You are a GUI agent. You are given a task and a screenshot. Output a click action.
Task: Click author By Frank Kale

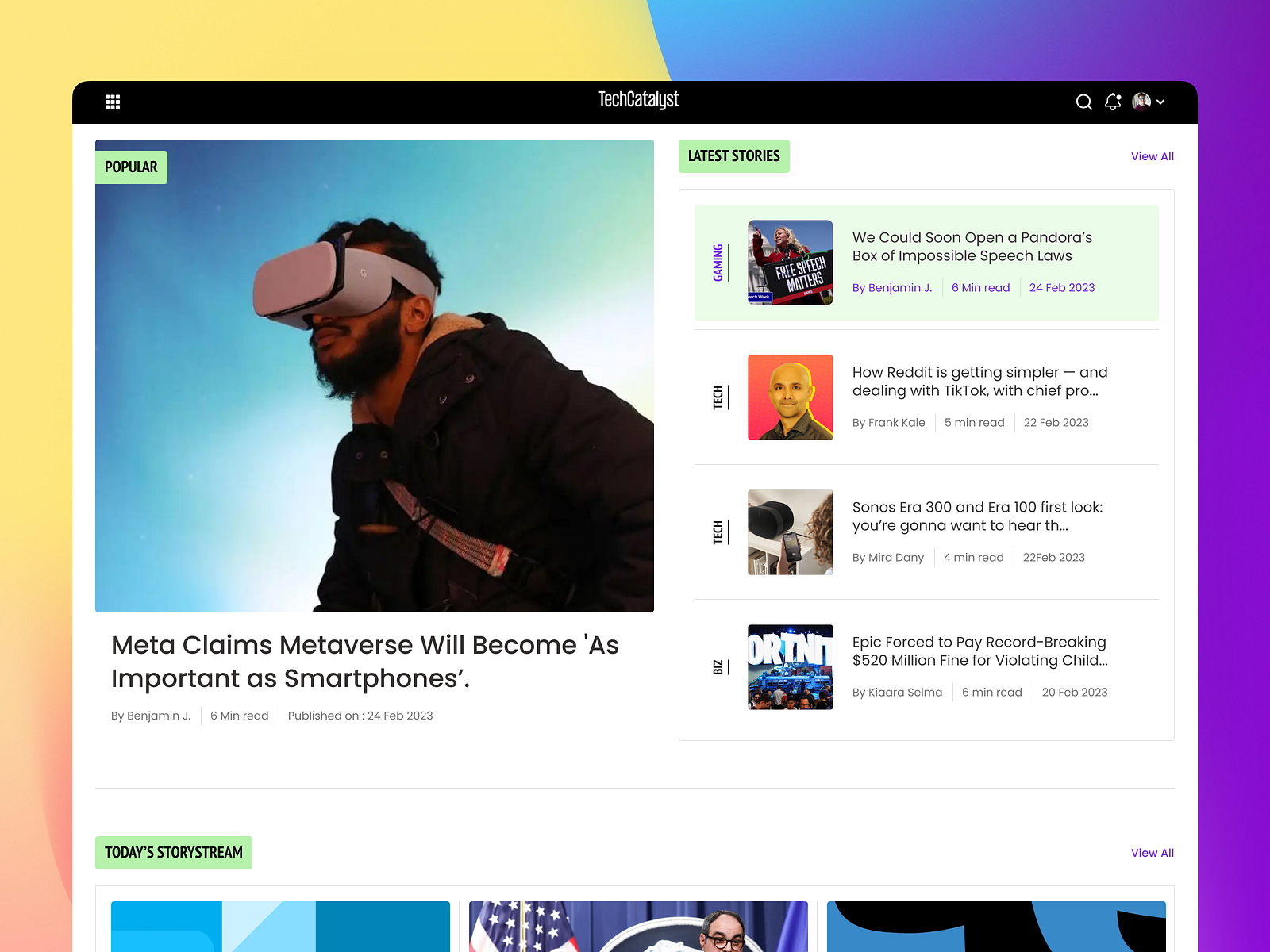889,423
